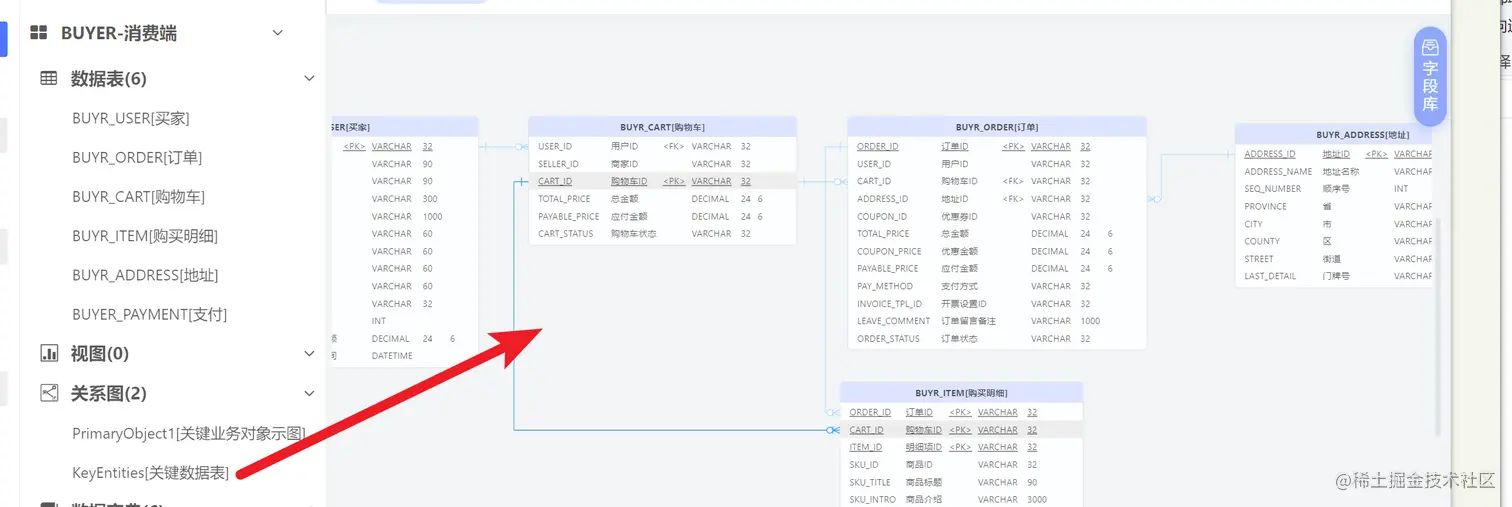
Task: Click SKU_TITLE field in BUYR_ITEM entity
Action: (870, 482)
